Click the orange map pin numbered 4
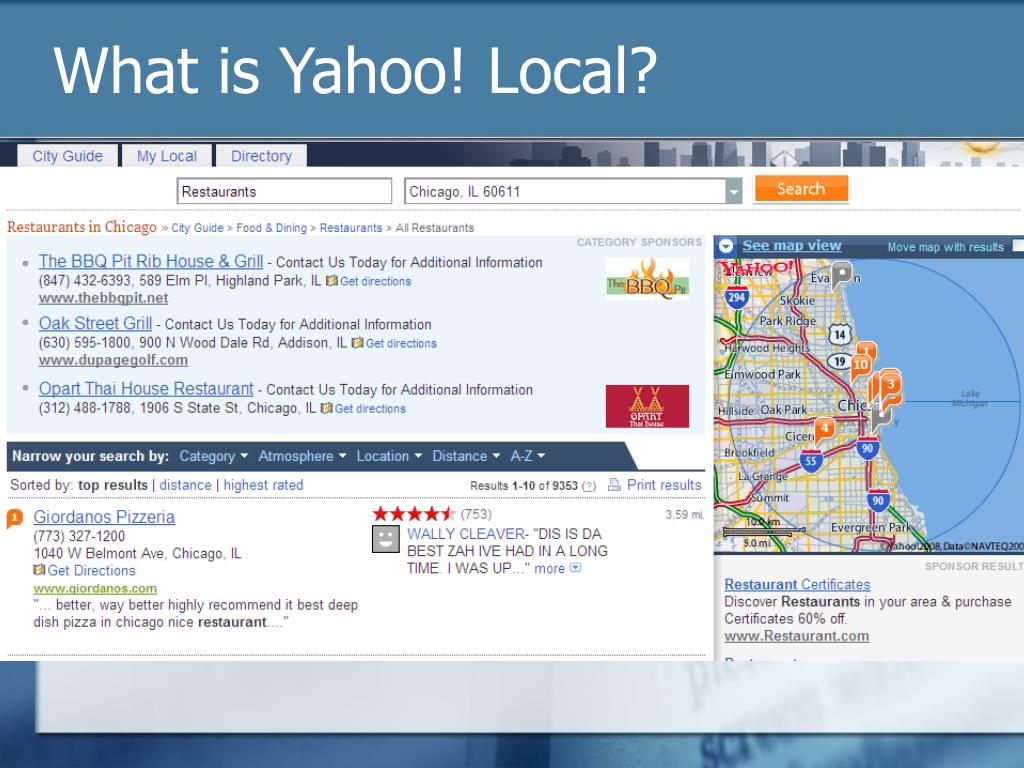The image size is (1024, 768). click(825, 428)
